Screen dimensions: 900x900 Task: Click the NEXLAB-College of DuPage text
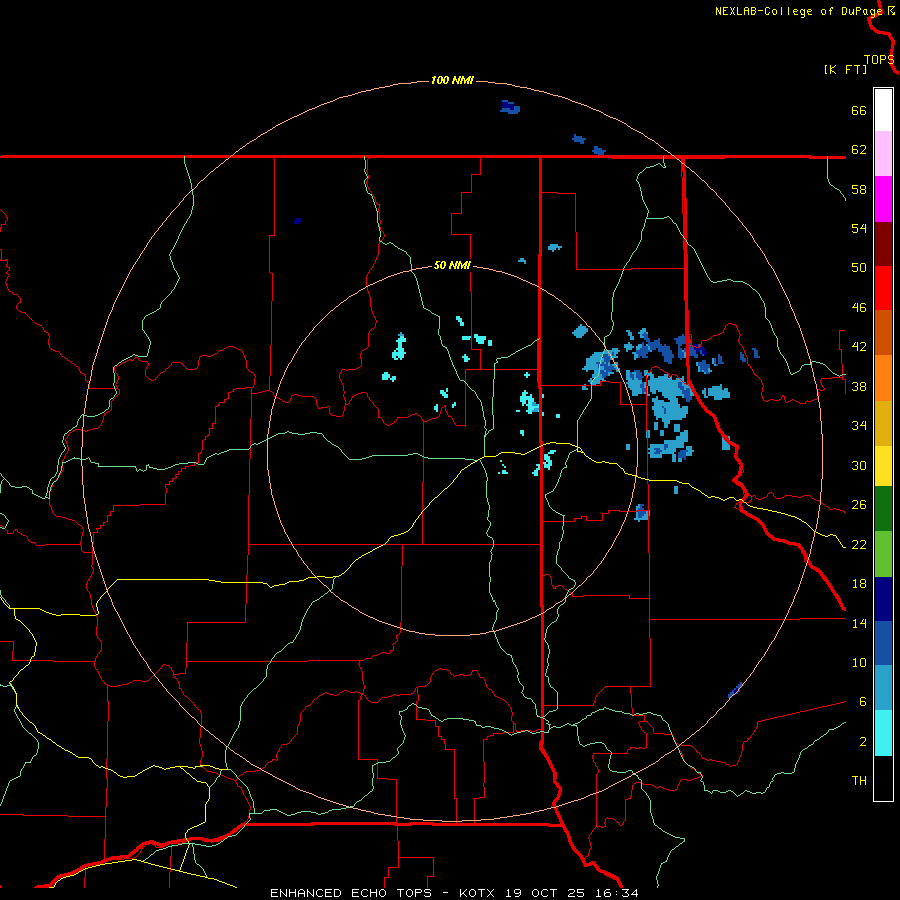[x=798, y=11]
